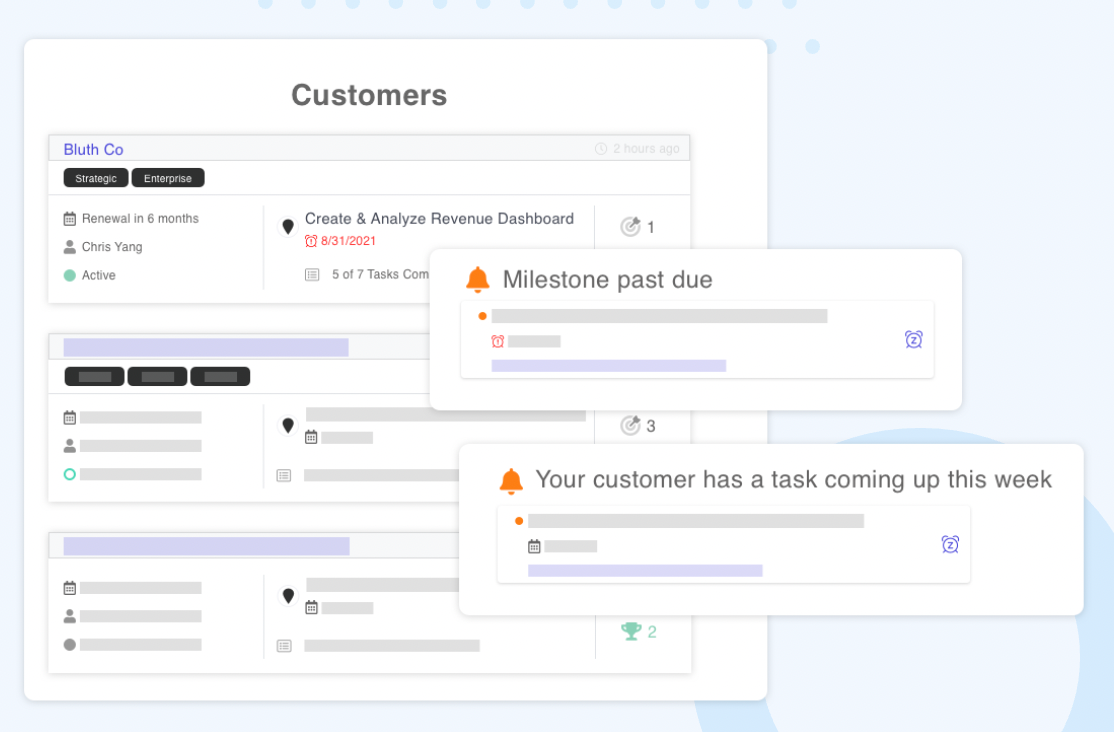Screen dimensions: 1114x732
Task: Click the goal target icon with count 3
Action: pyautogui.click(x=630, y=425)
